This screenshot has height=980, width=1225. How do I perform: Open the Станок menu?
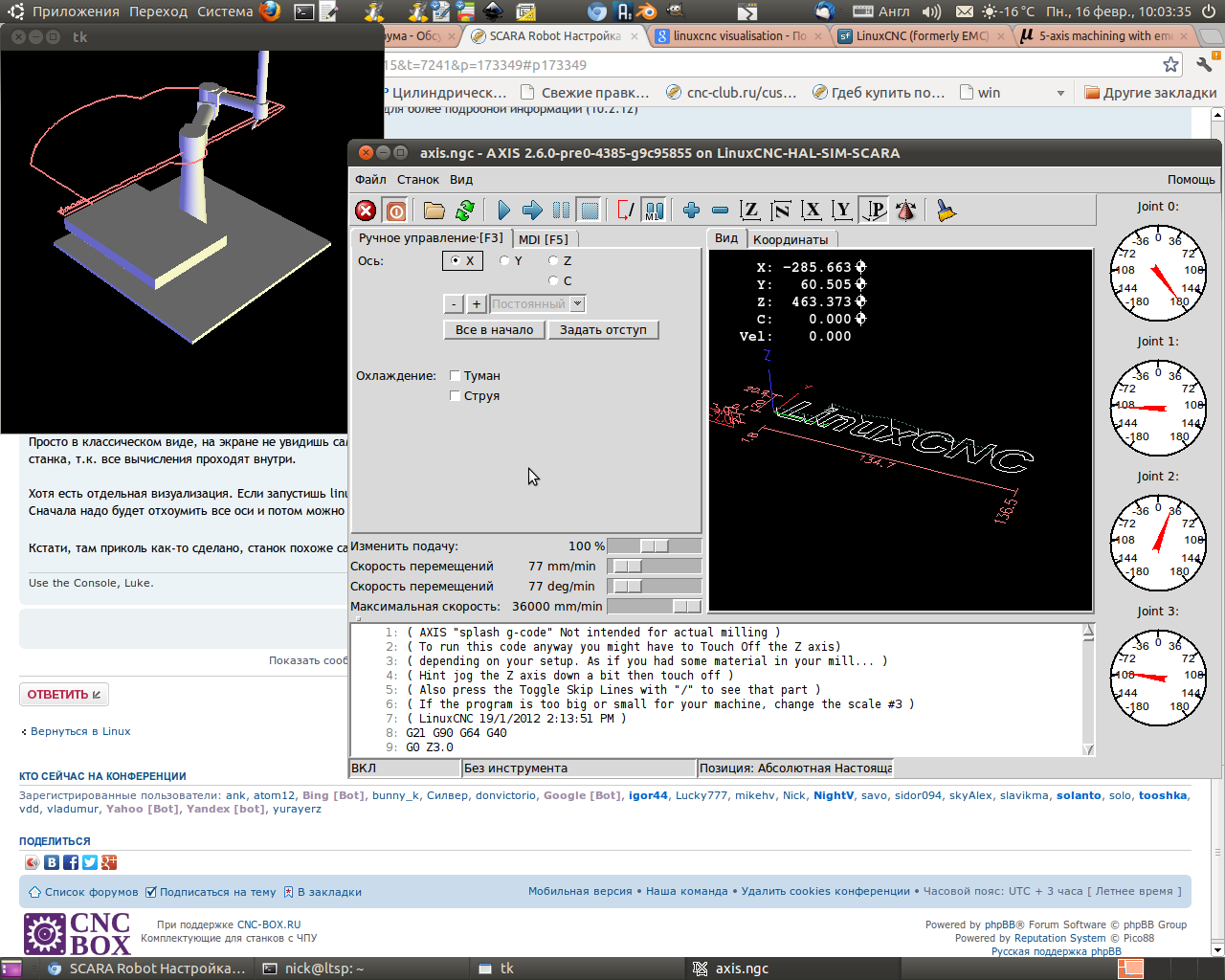pos(418,180)
